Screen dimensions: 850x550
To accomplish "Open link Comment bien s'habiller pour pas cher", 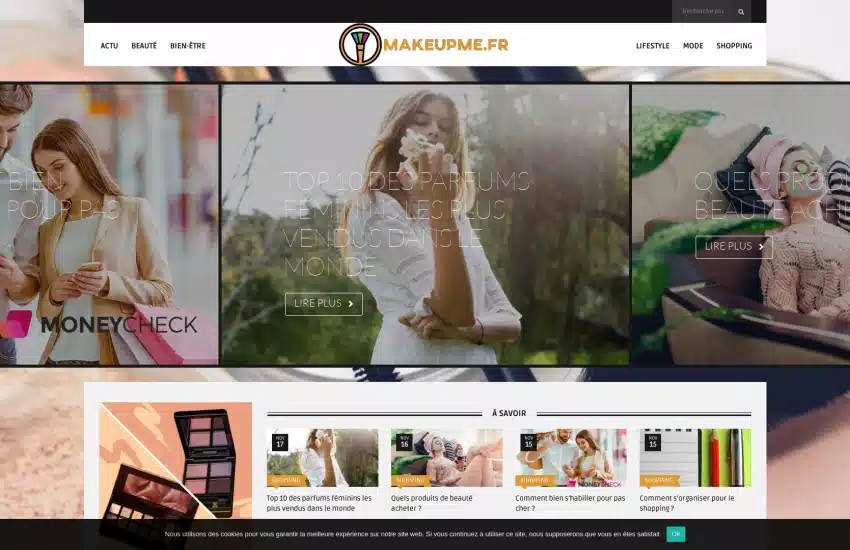I will click(x=570, y=503).
